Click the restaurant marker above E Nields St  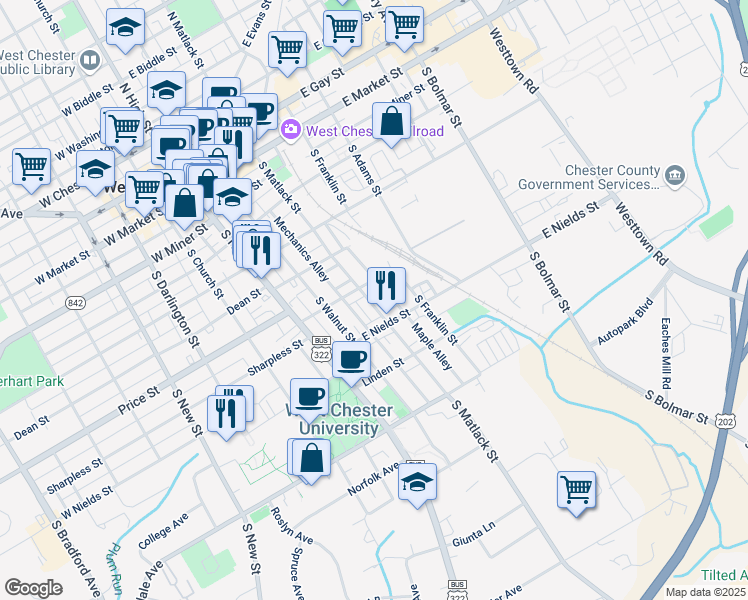point(386,290)
